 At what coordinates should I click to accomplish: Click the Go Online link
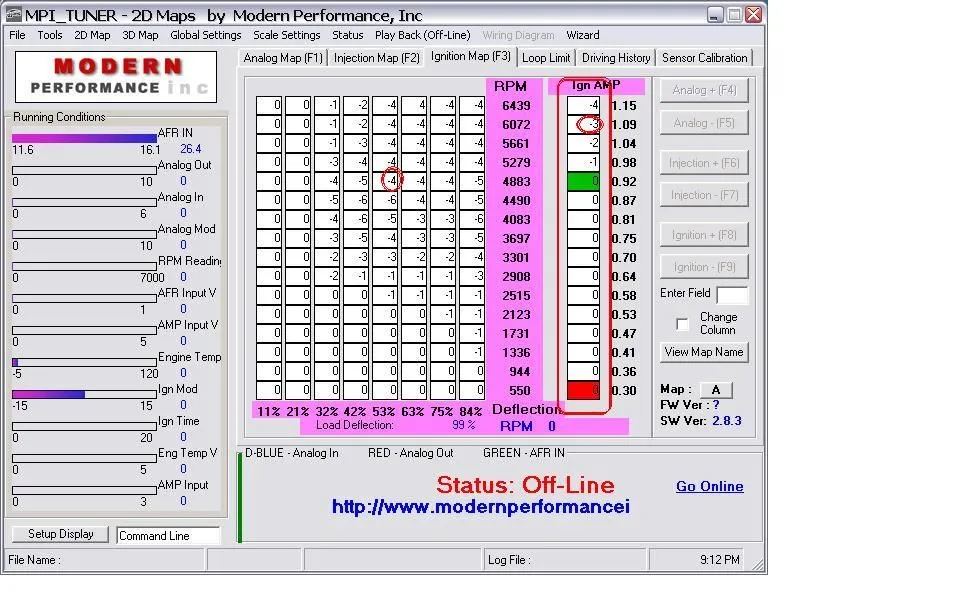709,486
